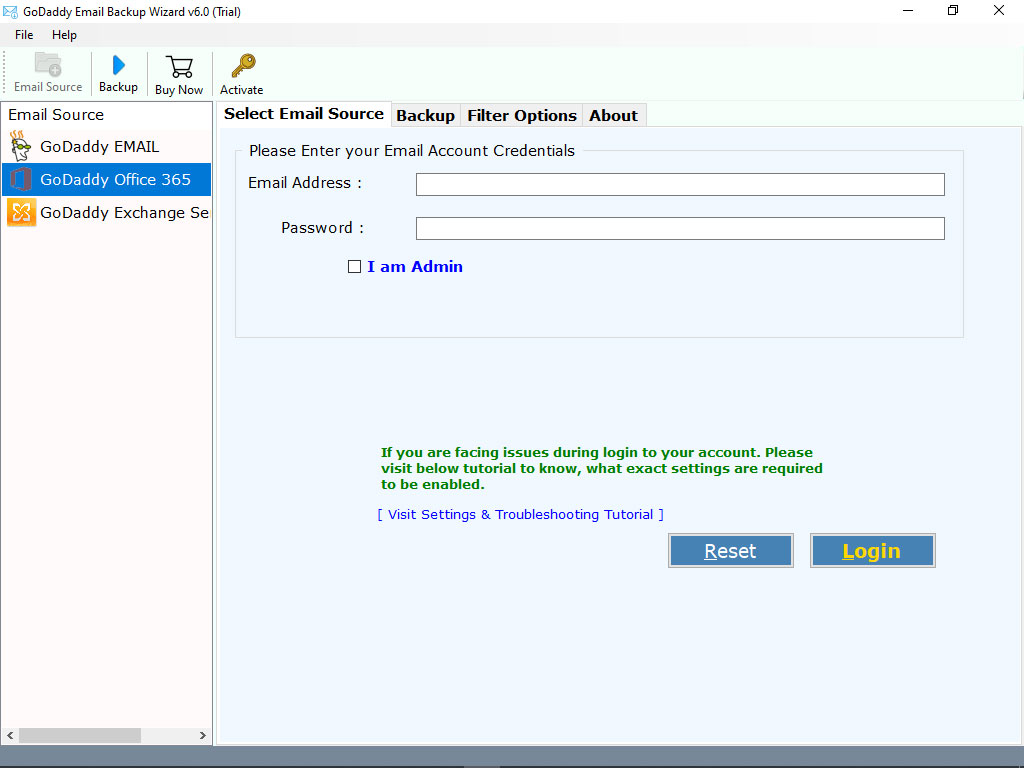
Task: Focus the Password input field
Action: click(x=680, y=229)
